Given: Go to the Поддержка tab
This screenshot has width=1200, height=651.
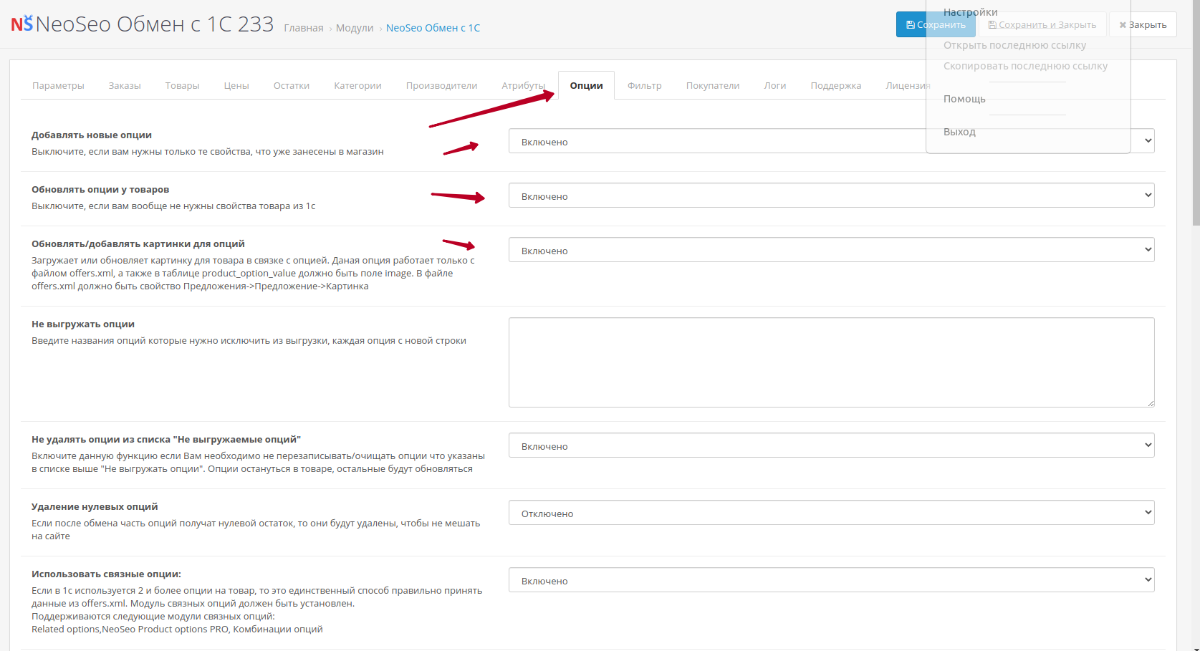Looking at the screenshot, I should (x=836, y=86).
